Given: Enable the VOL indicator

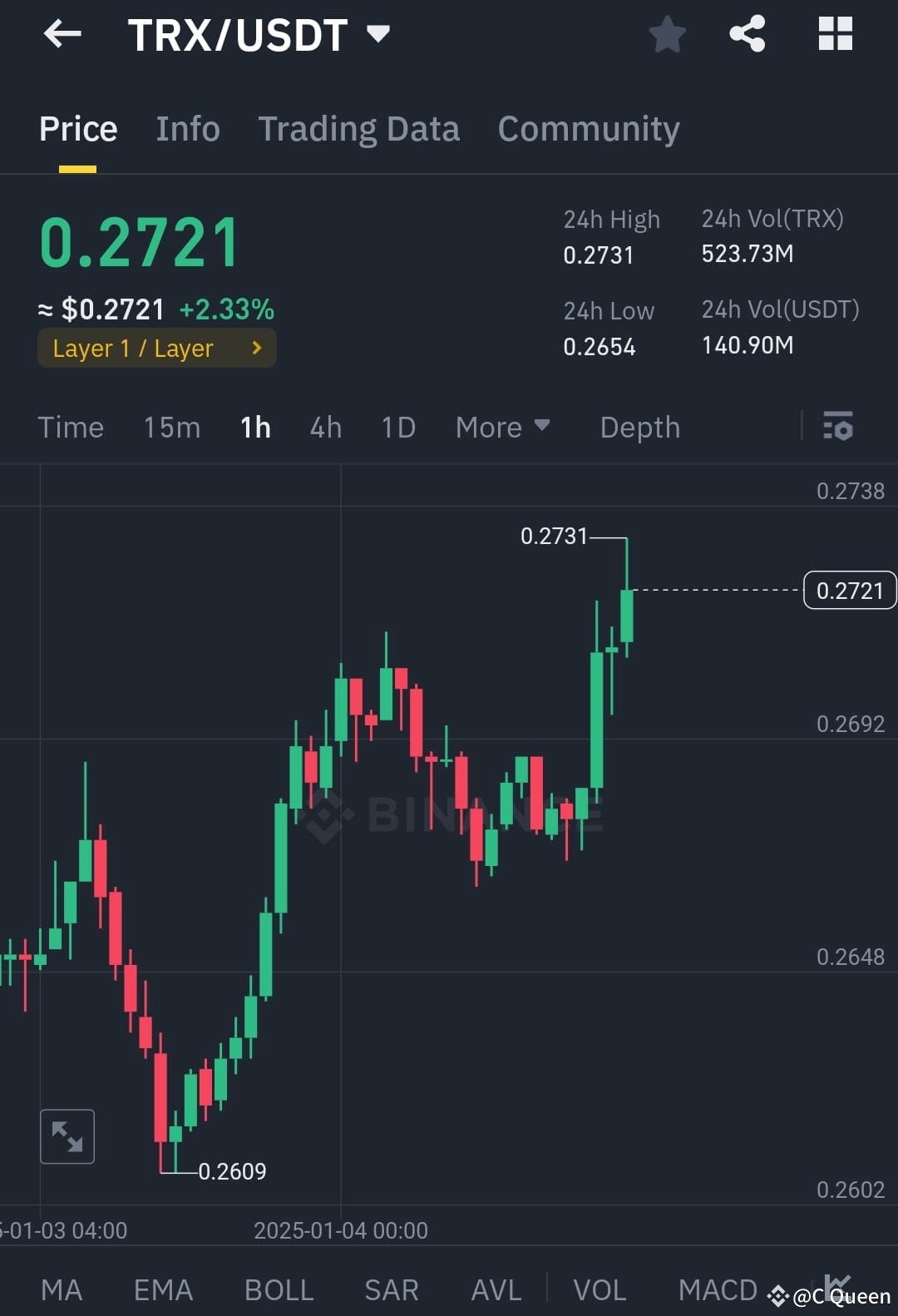Looking at the screenshot, I should click(x=599, y=1288).
